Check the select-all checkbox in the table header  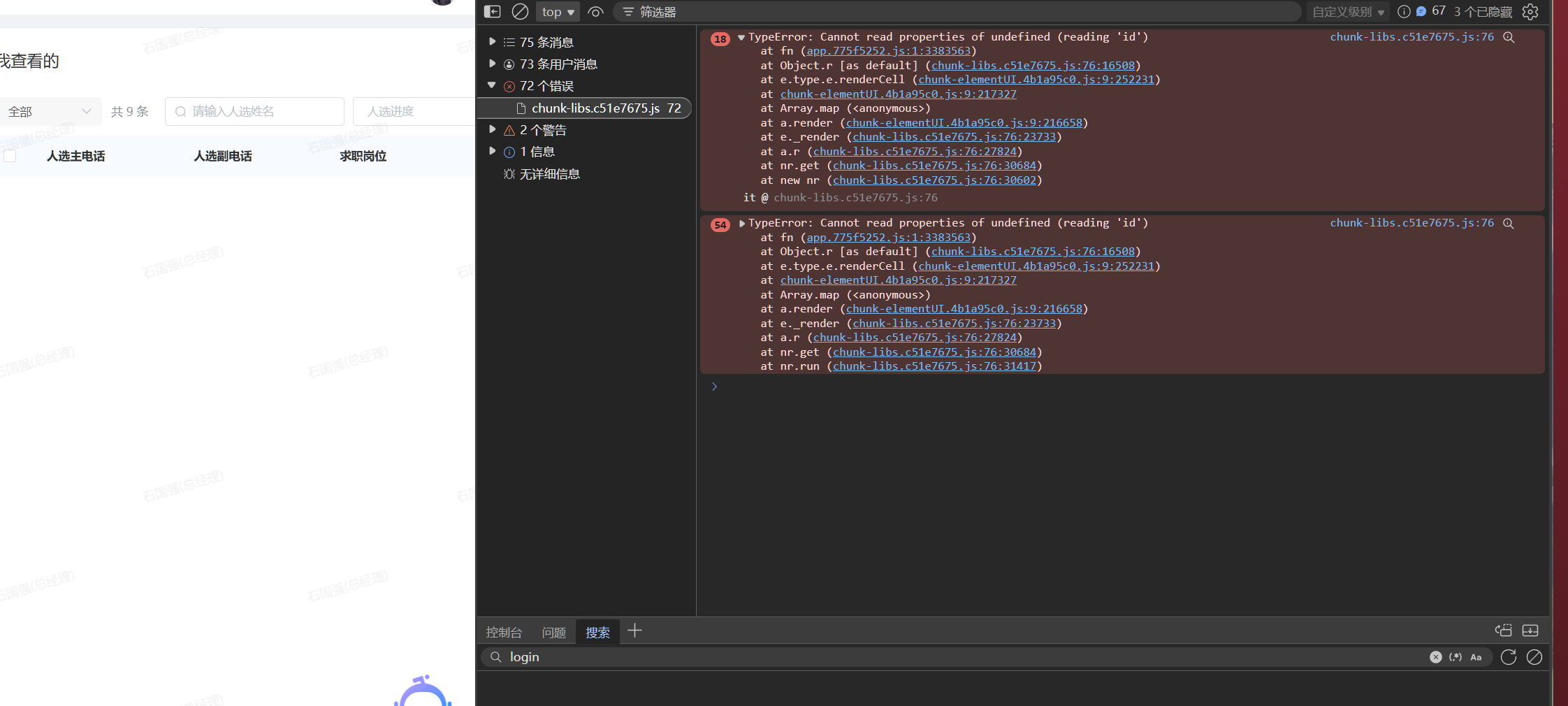(x=10, y=156)
